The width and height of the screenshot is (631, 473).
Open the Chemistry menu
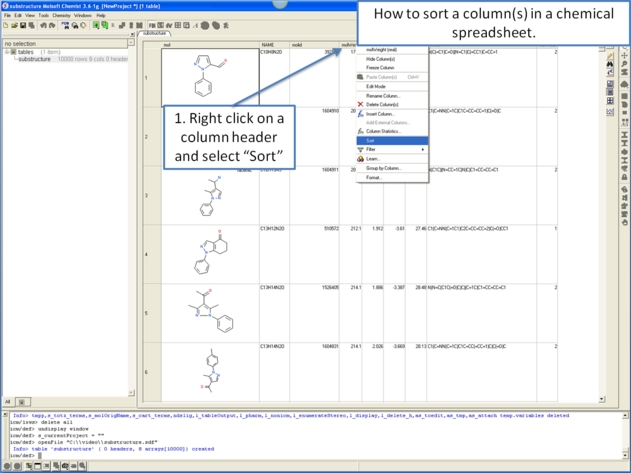(x=61, y=15)
